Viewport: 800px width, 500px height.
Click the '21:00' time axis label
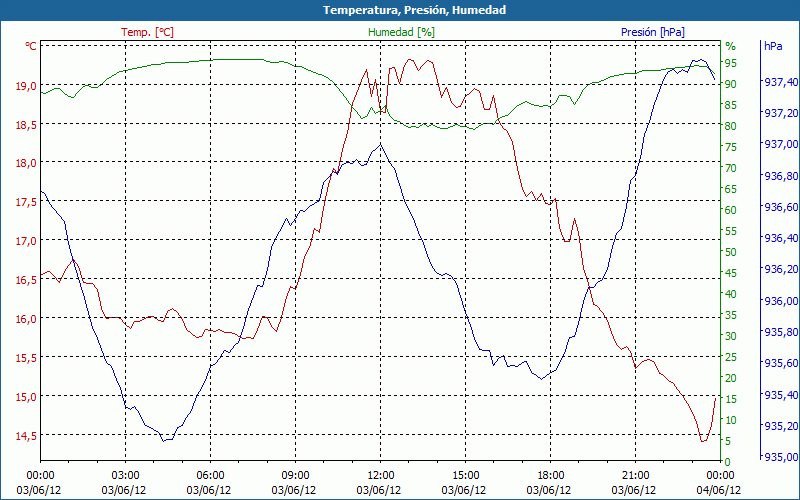[636, 476]
